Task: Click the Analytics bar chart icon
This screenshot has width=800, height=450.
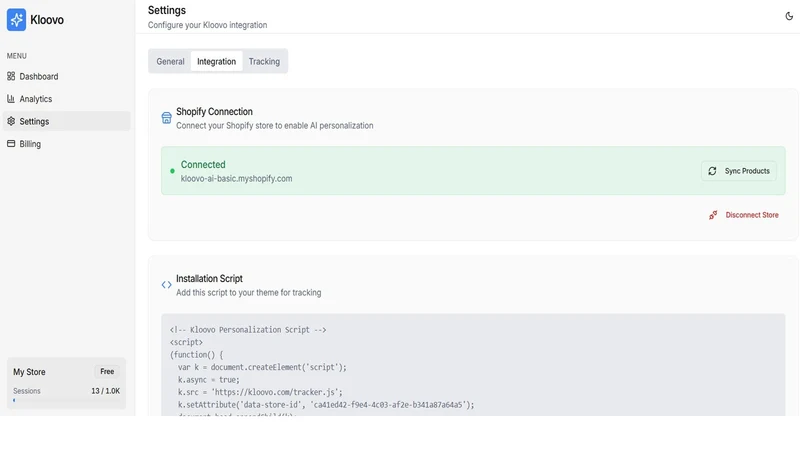Action: 11,98
